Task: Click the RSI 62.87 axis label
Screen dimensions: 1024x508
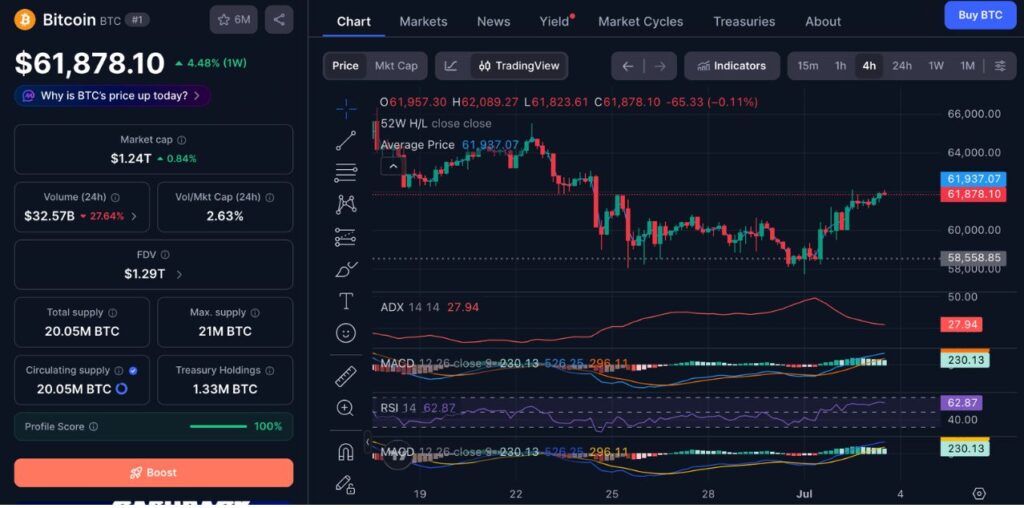Action: (961, 403)
